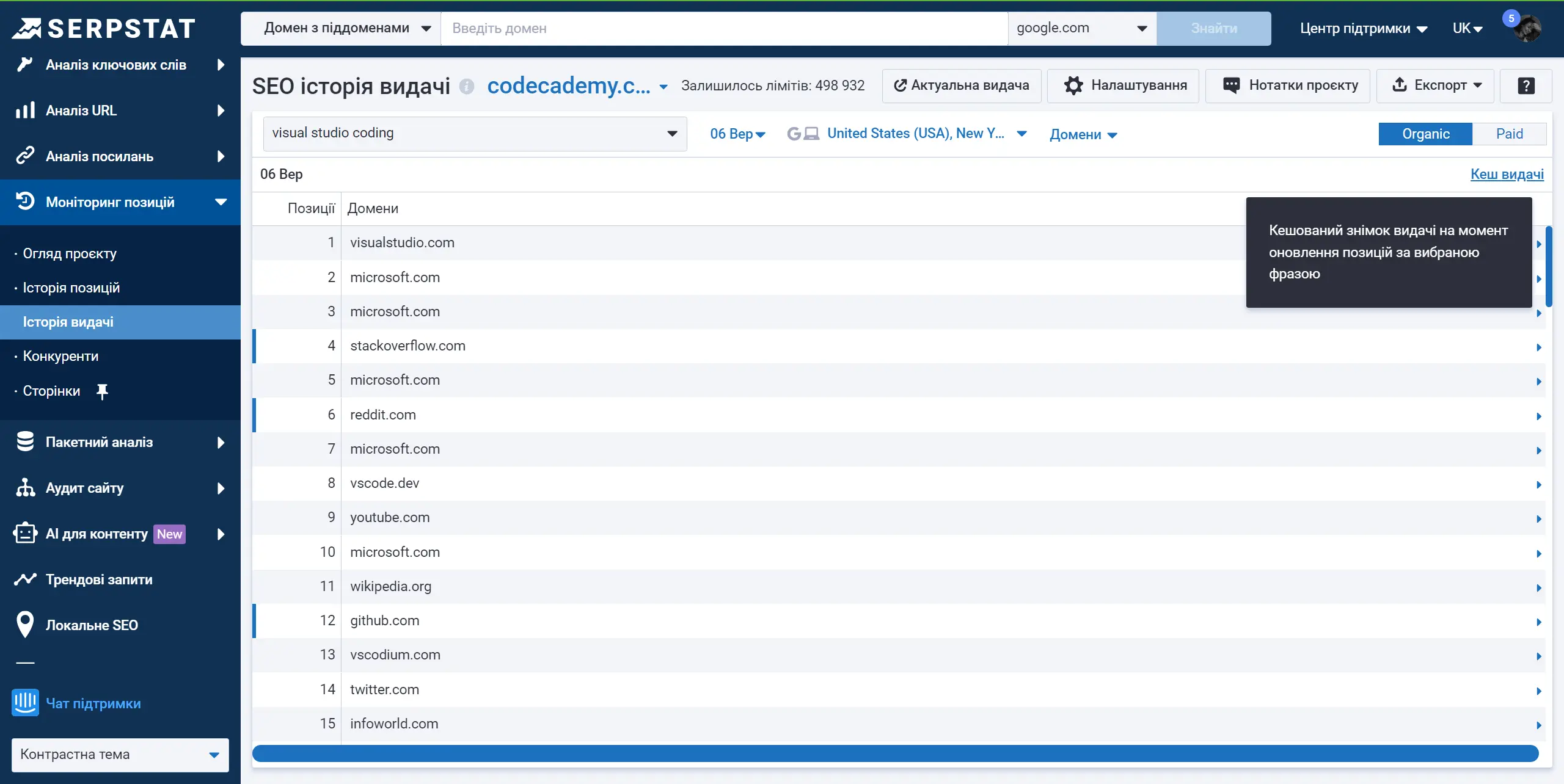This screenshot has width=1564, height=784.
Task: Click vscodium.com domain row
Action: [x=899, y=655]
